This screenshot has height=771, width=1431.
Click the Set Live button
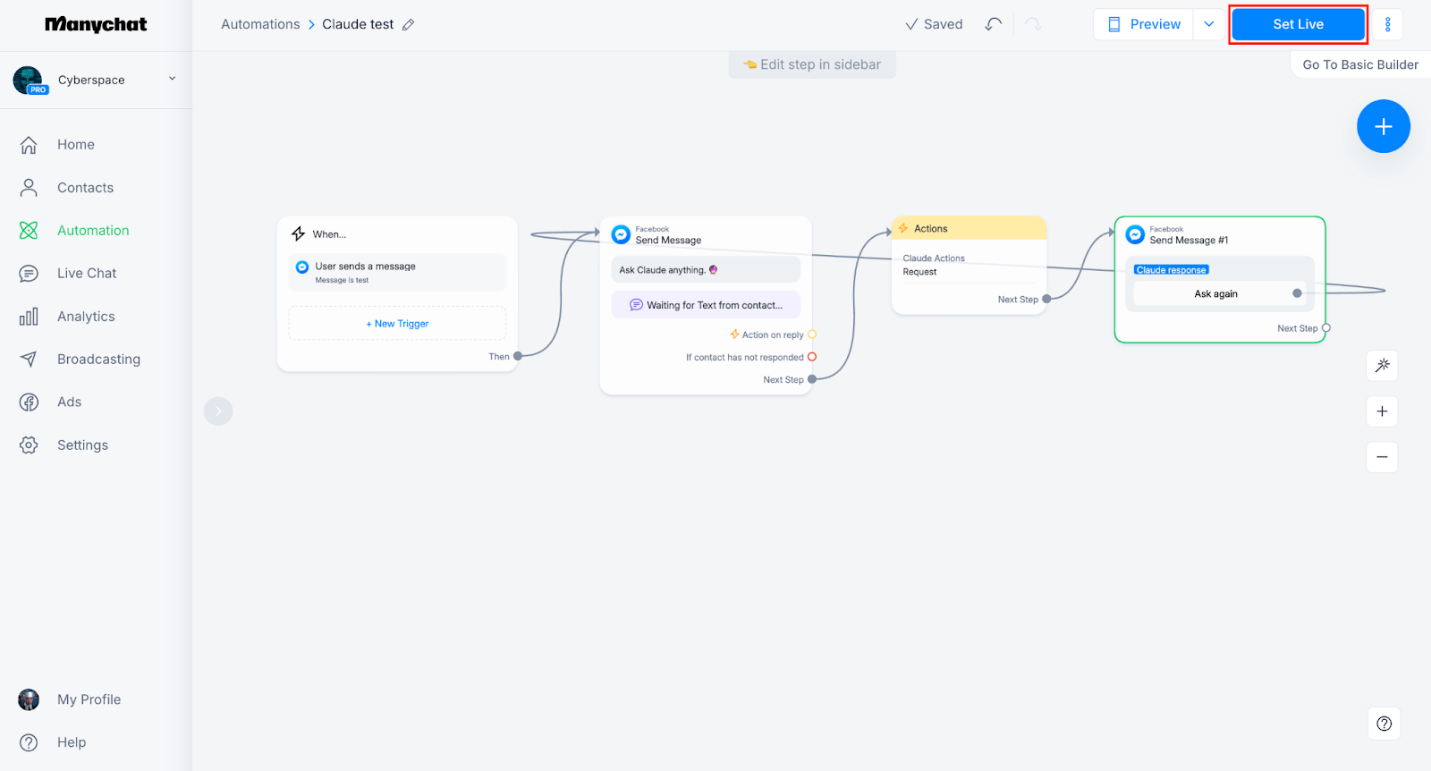[x=1298, y=24]
